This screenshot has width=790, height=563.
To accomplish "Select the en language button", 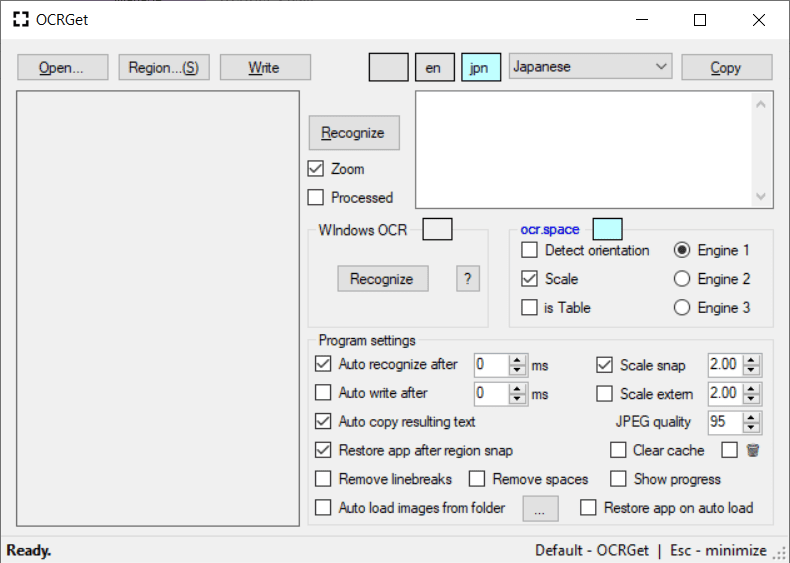I will [x=433, y=67].
